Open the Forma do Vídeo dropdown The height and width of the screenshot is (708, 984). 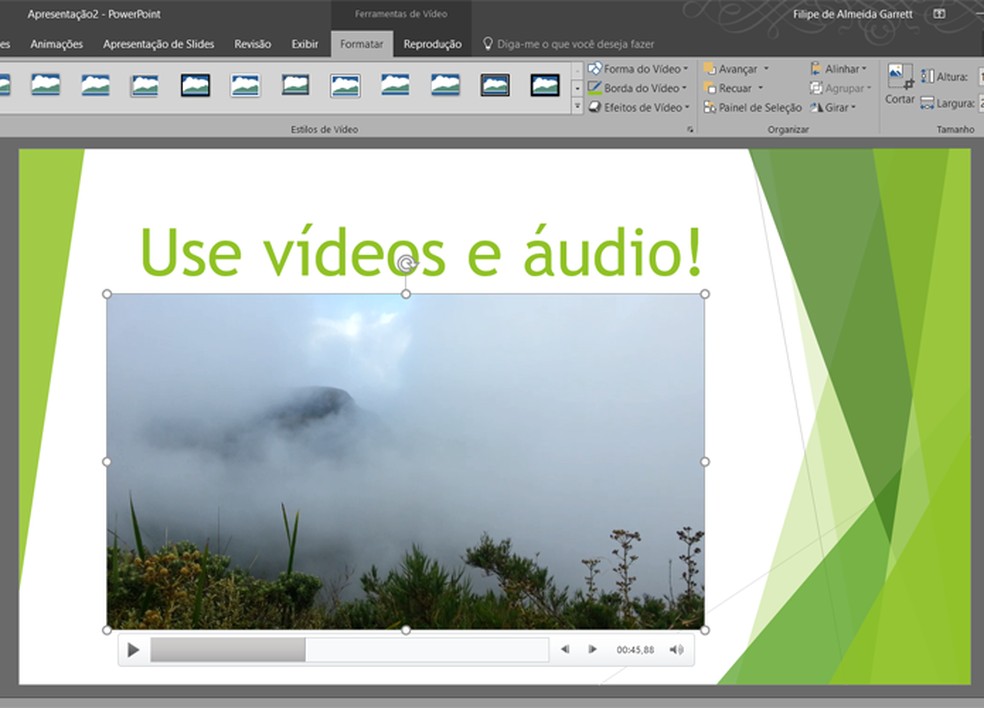[x=638, y=69]
